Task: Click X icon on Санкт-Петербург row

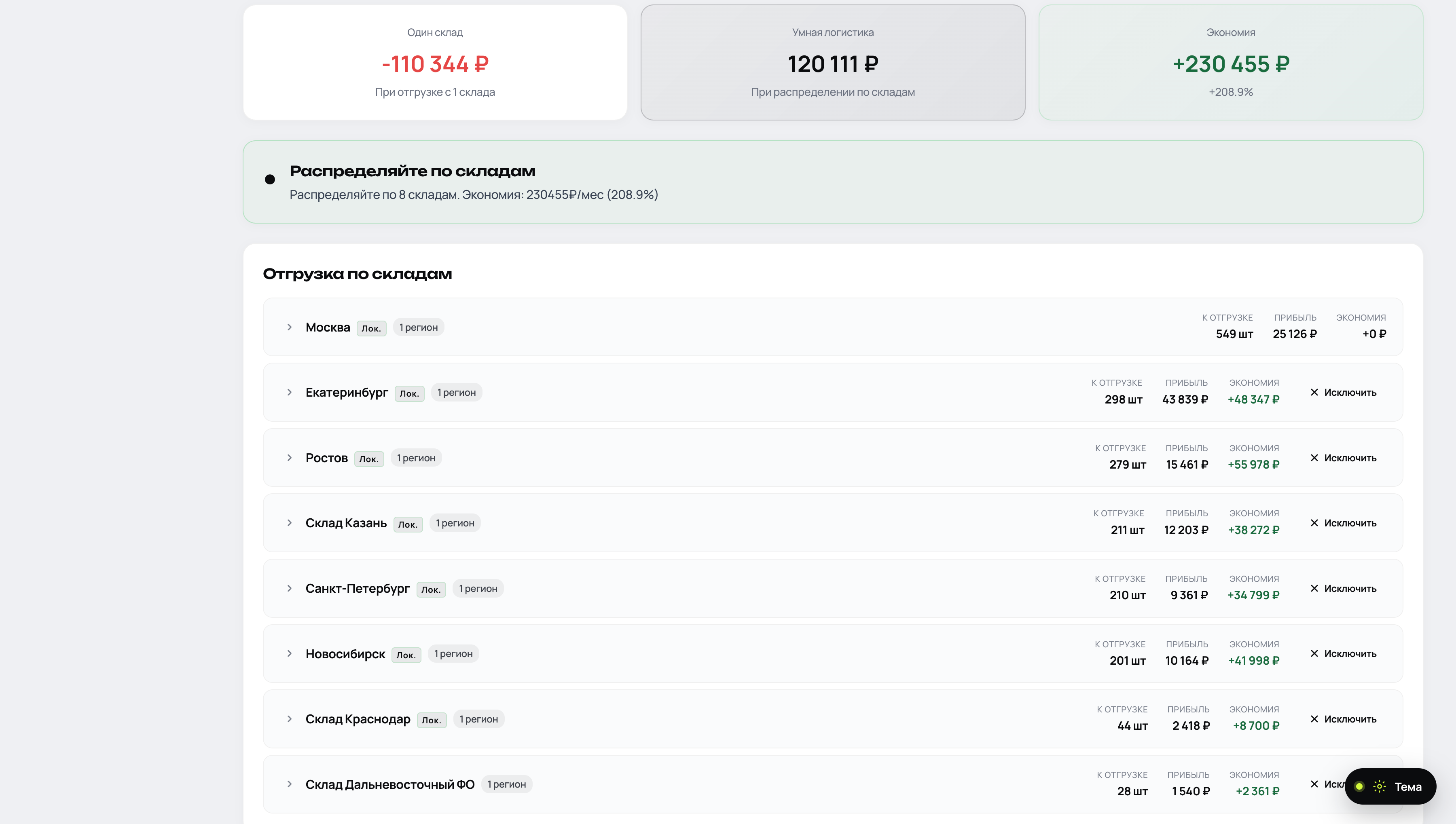Action: pos(1314,589)
